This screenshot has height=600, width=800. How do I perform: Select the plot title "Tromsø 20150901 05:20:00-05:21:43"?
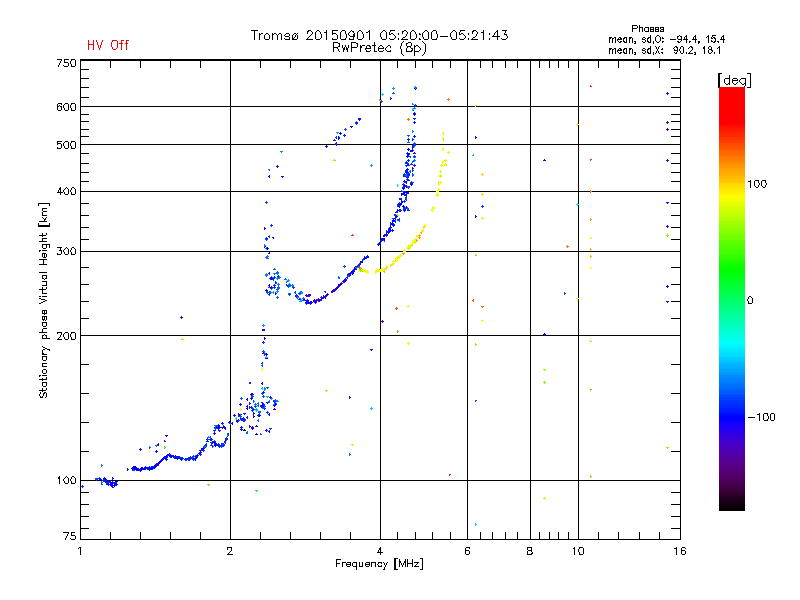point(379,35)
